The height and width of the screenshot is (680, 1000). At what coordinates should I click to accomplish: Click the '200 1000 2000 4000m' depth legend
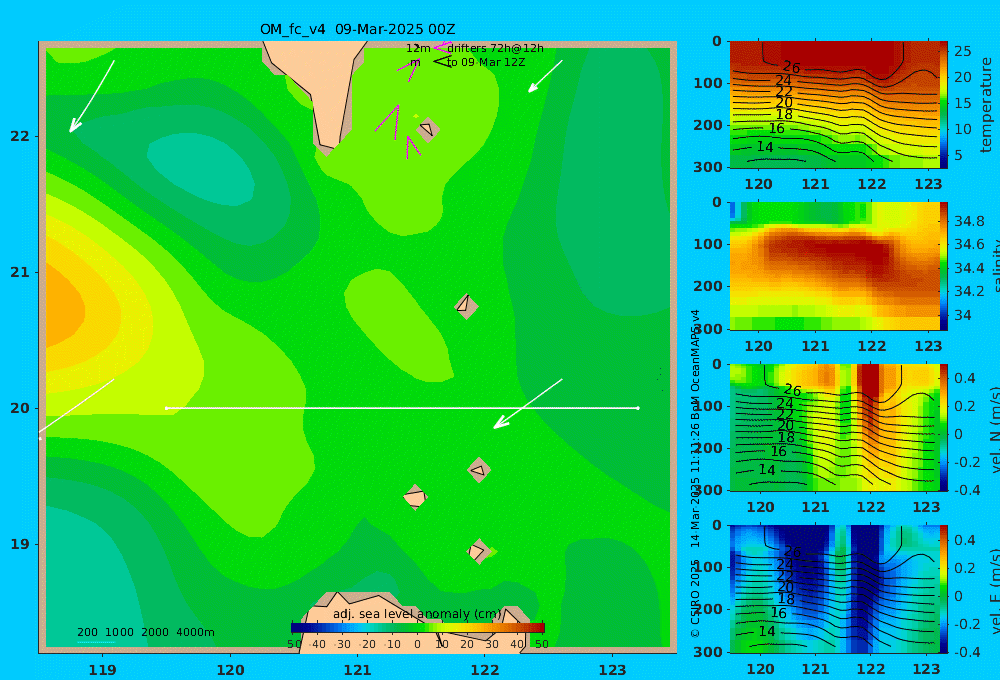tap(145, 632)
